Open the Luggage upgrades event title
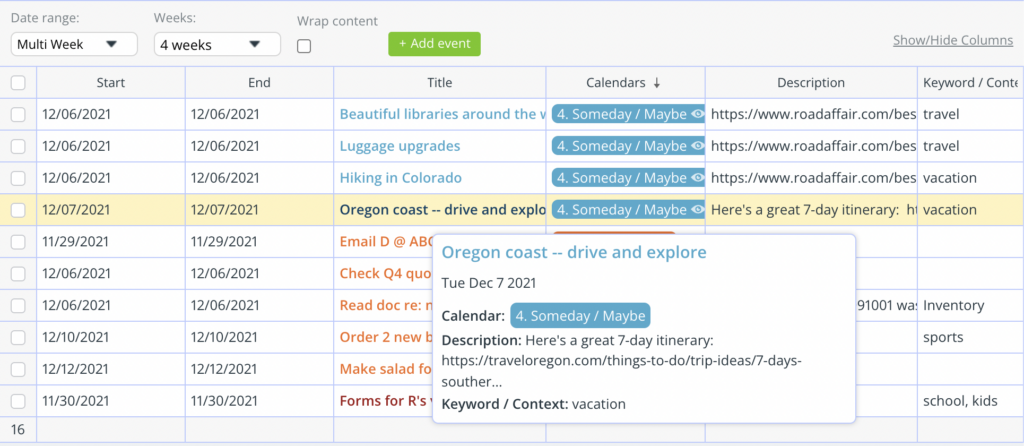The image size is (1024, 446). point(400,146)
